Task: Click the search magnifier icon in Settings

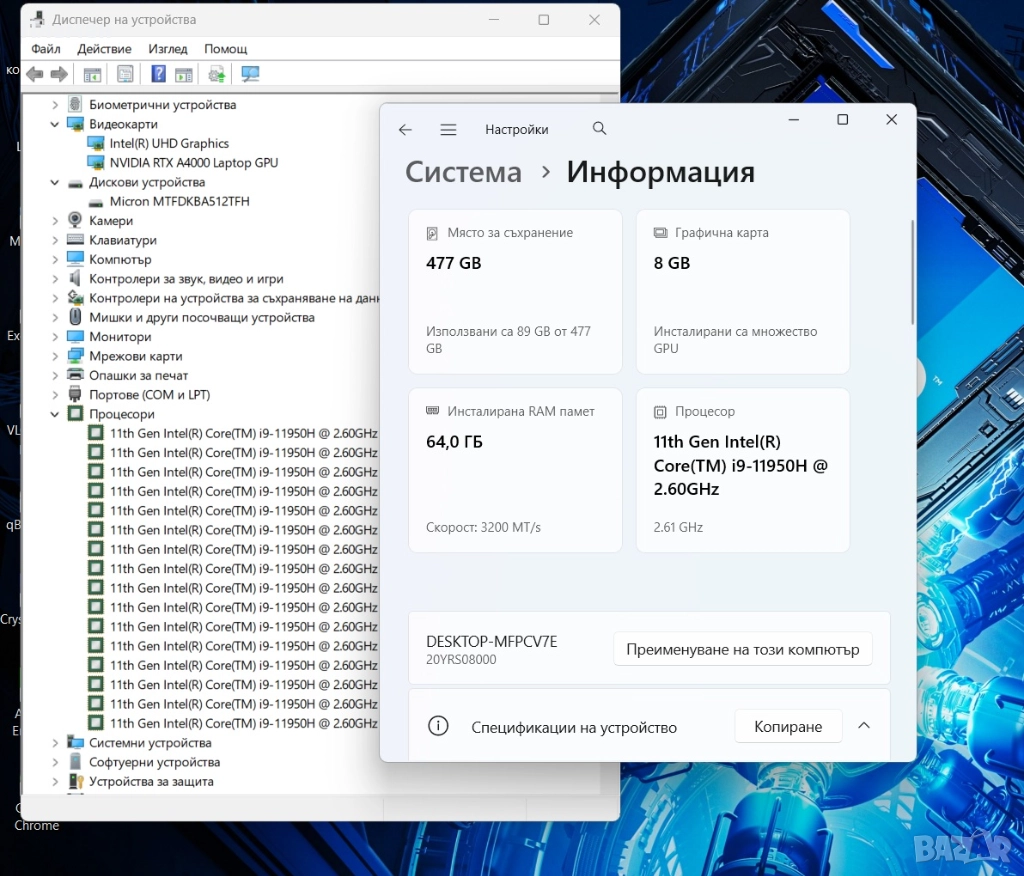Action: coord(599,129)
